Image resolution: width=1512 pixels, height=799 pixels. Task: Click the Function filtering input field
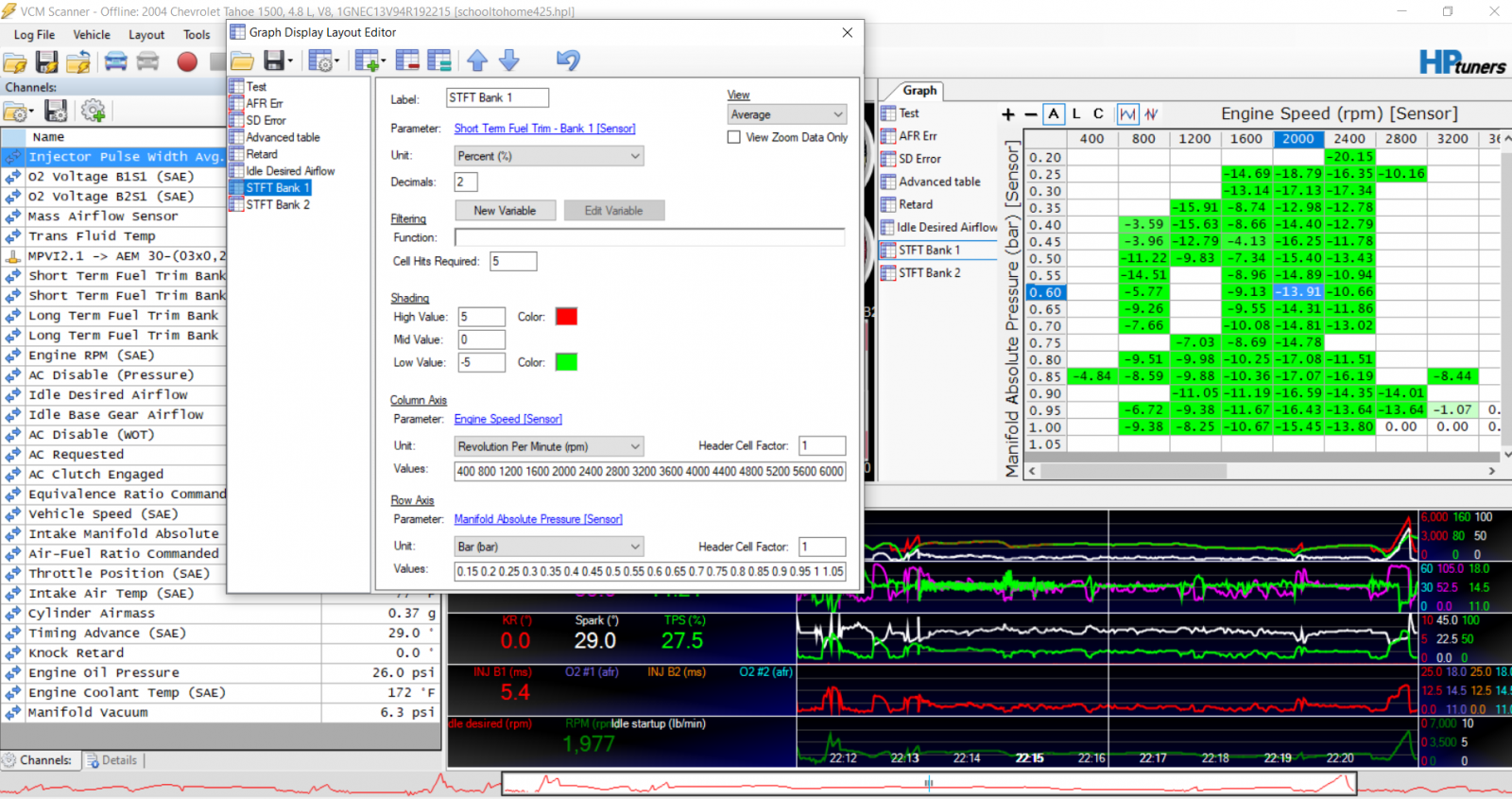650,237
